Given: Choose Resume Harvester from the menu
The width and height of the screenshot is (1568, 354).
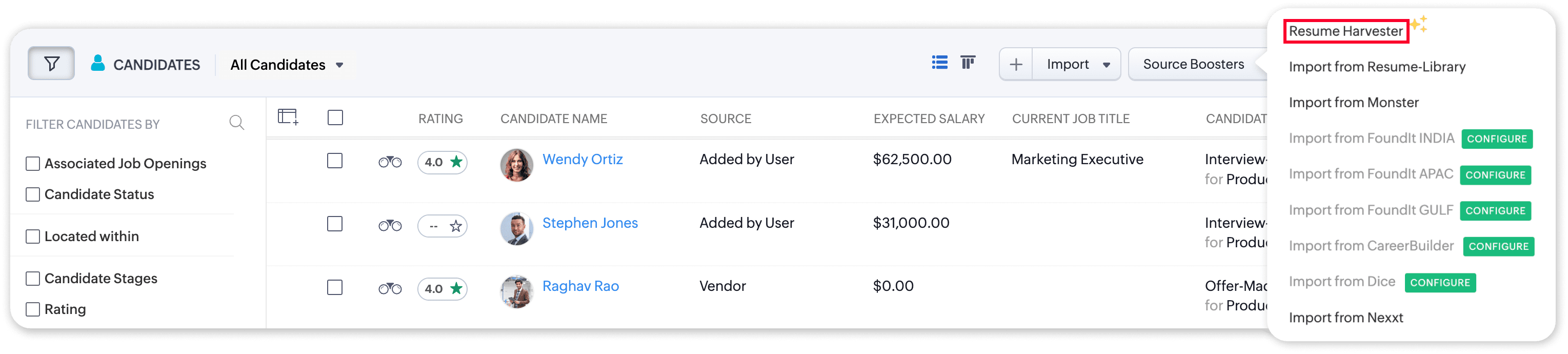Looking at the screenshot, I should [x=1345, y=31].
